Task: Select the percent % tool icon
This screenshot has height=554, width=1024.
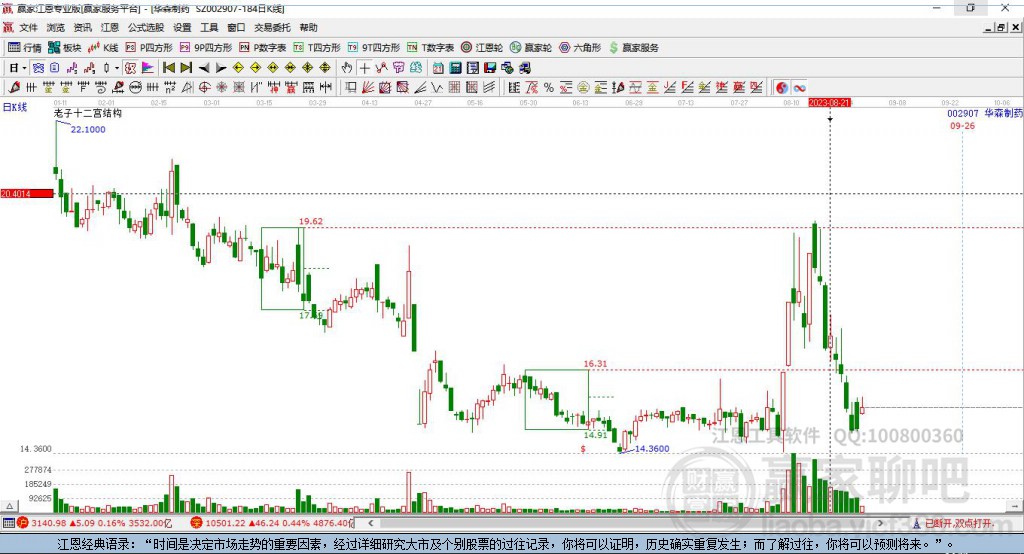Action: pyautogui.click(x=549, y=88)
